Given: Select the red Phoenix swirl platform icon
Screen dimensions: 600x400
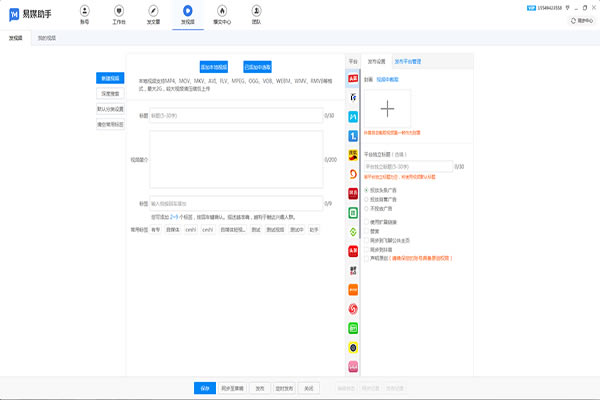Looking at the screenshot, I should click(x=353, y=309).
